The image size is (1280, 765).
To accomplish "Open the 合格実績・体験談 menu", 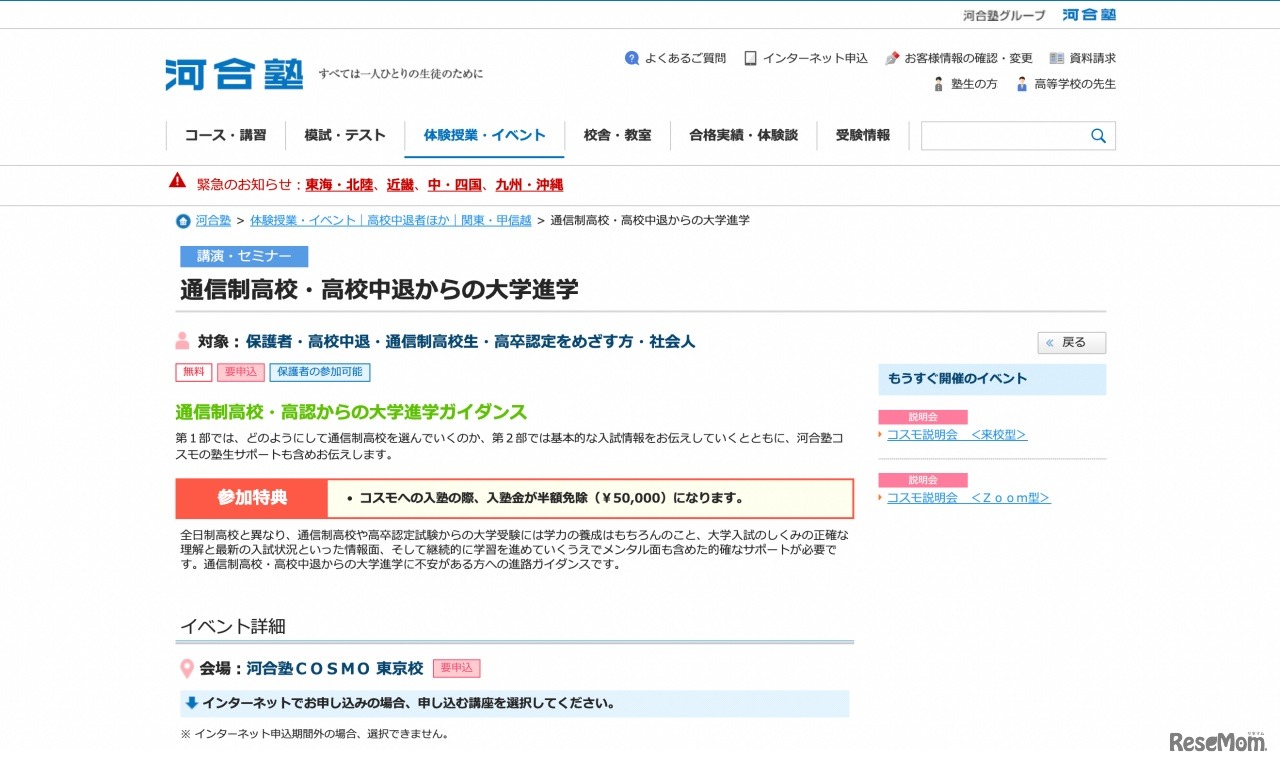I will (x=743, y=135).
